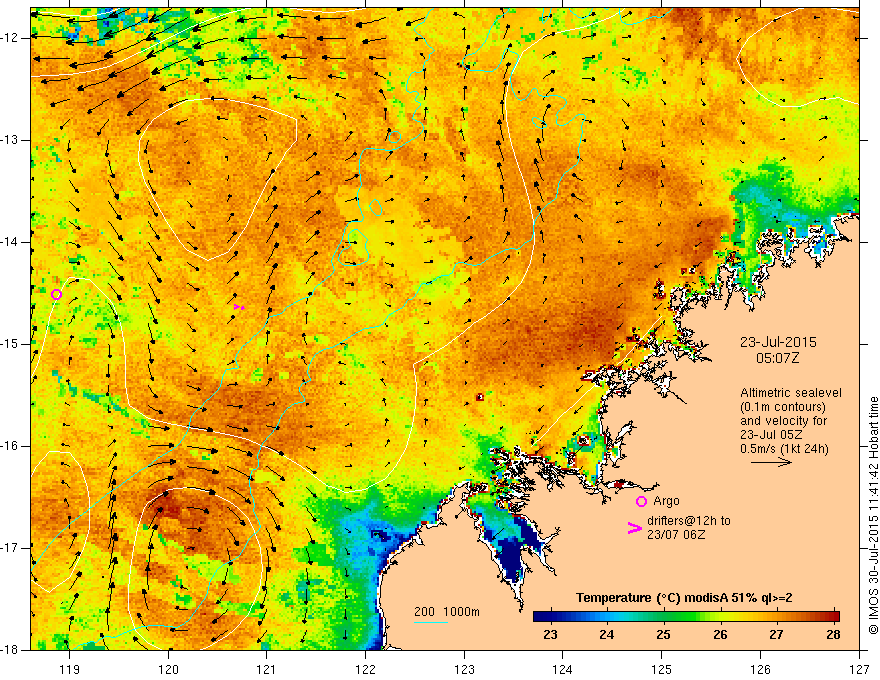Screen dimensions: 880x680
Task: Click the '24' colorbar tick label
Action: 607,635
